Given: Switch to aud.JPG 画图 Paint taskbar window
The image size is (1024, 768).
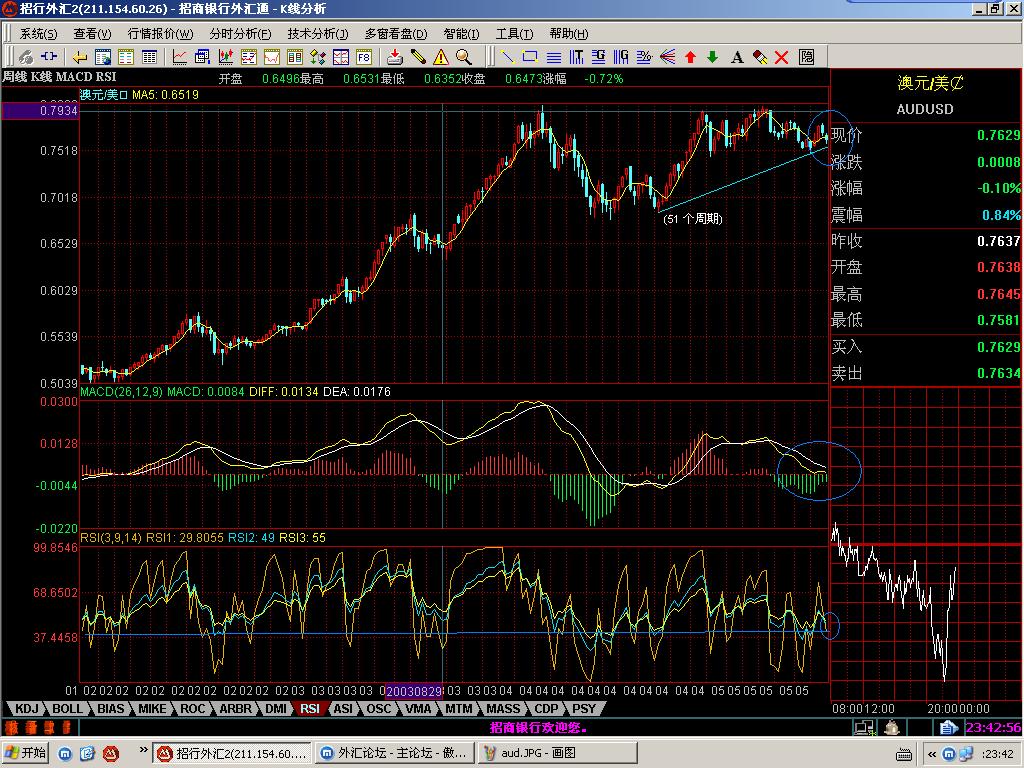Looking at the screenshot, I should 556,753.
